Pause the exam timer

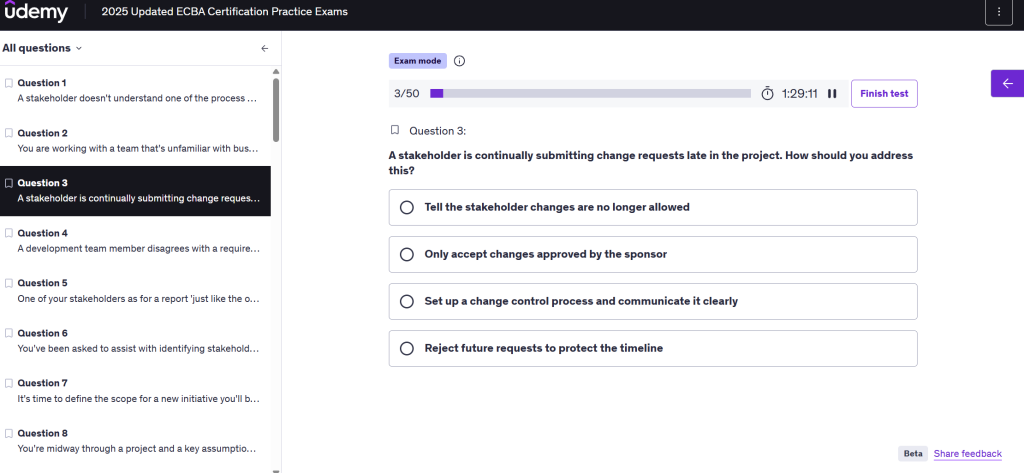pyautogui.click(x=832, y=94)
